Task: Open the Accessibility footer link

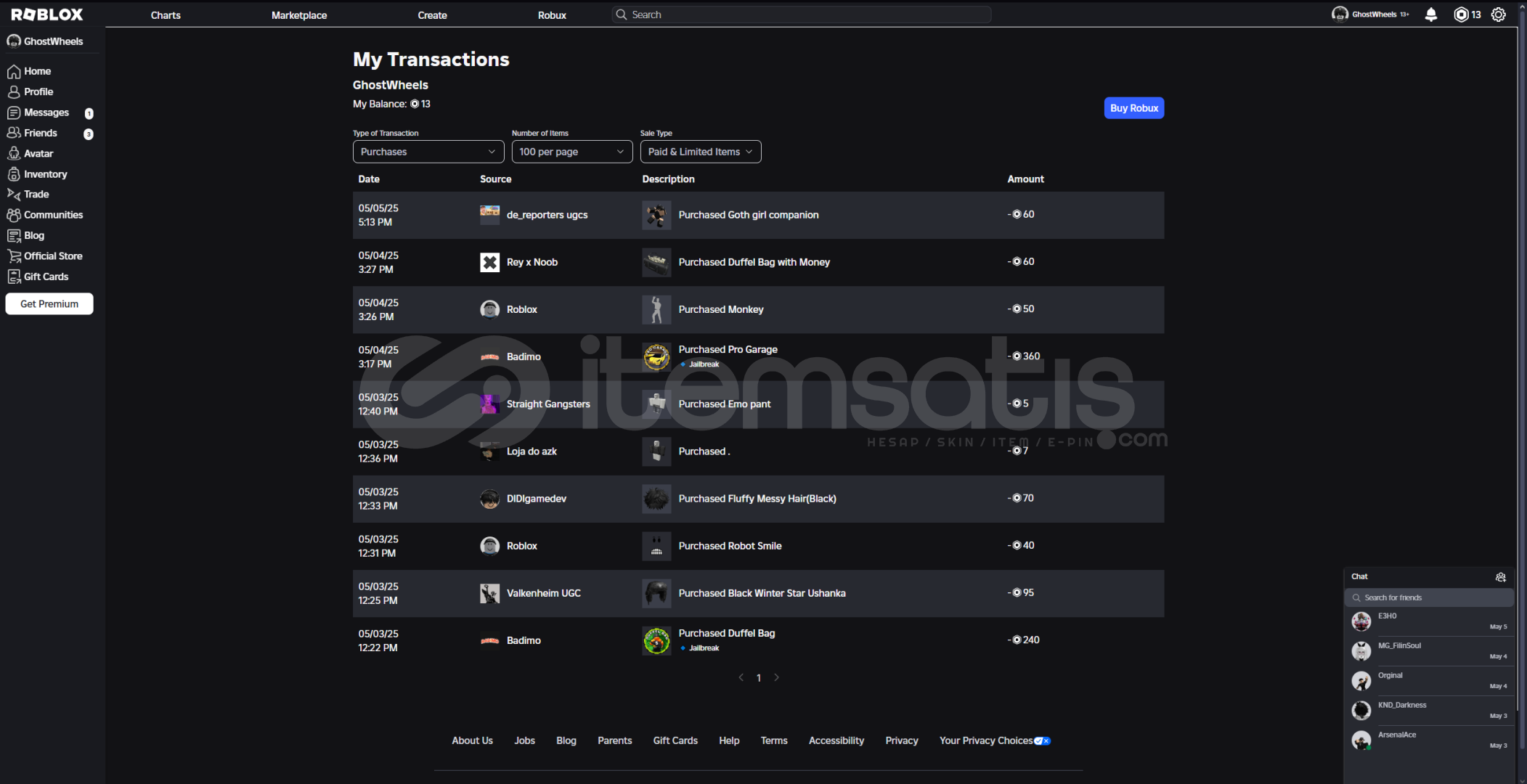Action: (x=836, y=740)
